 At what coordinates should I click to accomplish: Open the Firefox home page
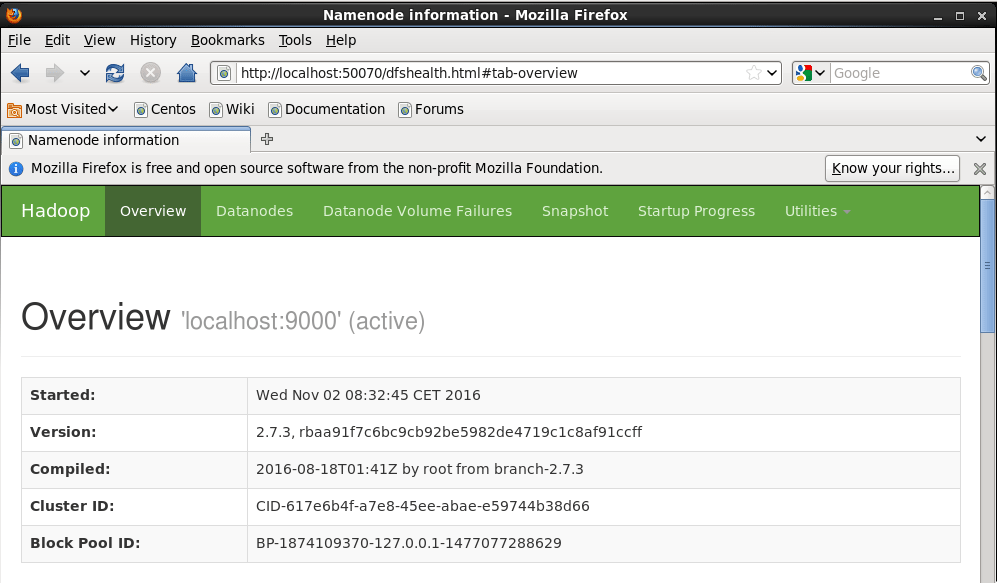point(186,72)
